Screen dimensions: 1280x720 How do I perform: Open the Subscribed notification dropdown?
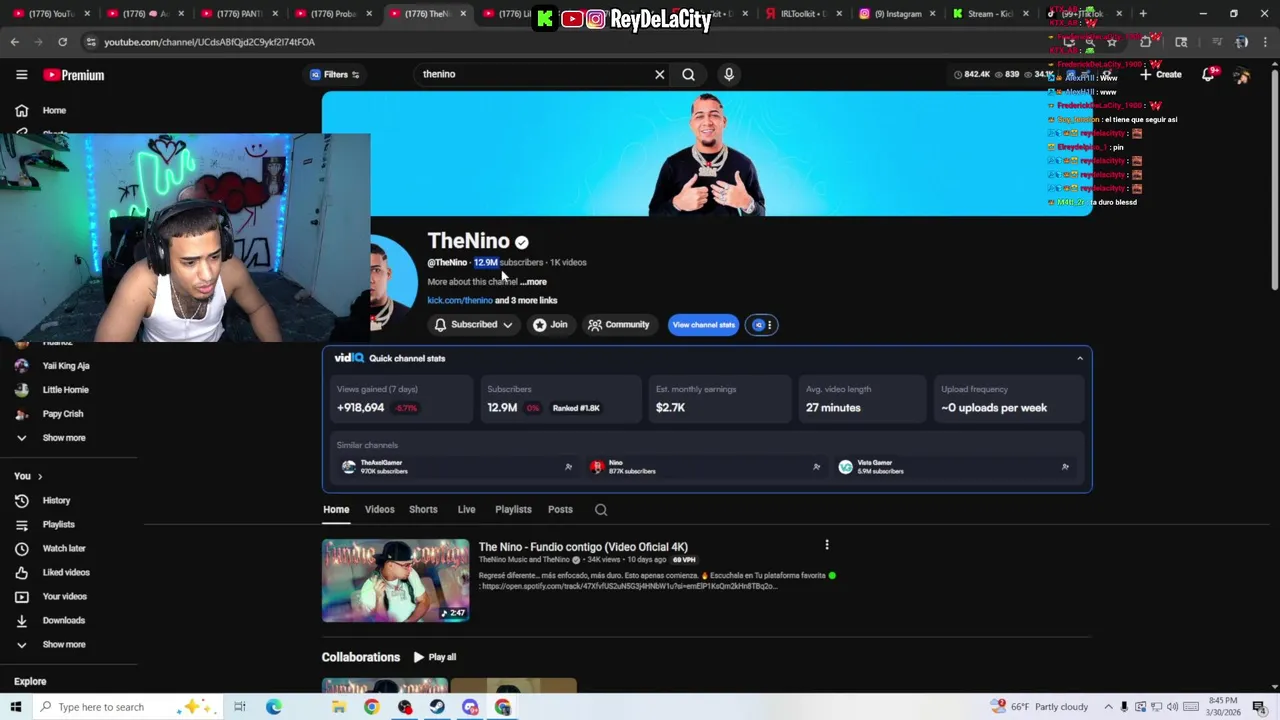pyautogui.click(x=473, y=325)
